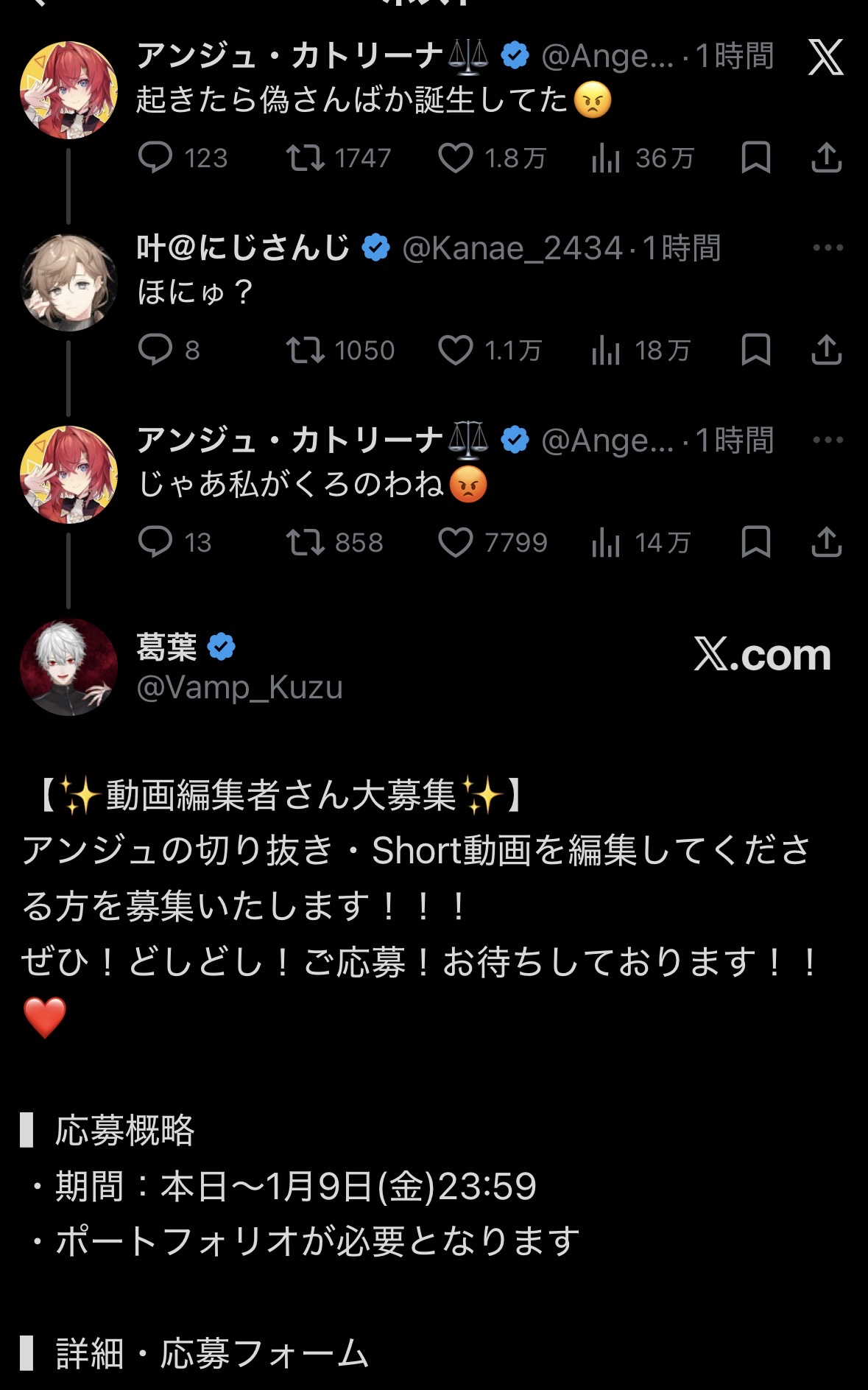This screenshot has width=868, height=1390.
Task: Open the @Kanae_2434 handle link
Action: point(512,248)
